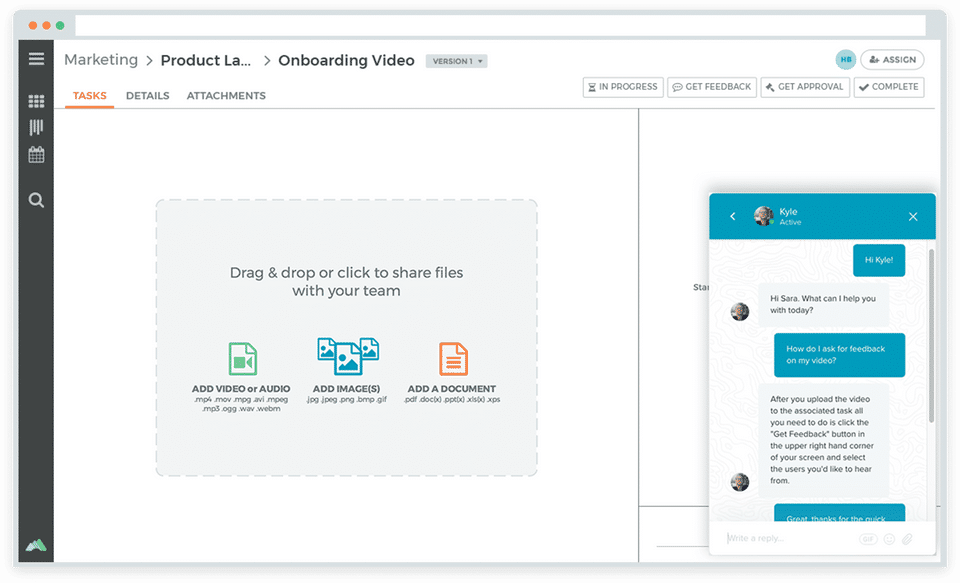Click the orange Add a Document icon
This screenshot has width=960, height=583.
[x=453, y=358]
